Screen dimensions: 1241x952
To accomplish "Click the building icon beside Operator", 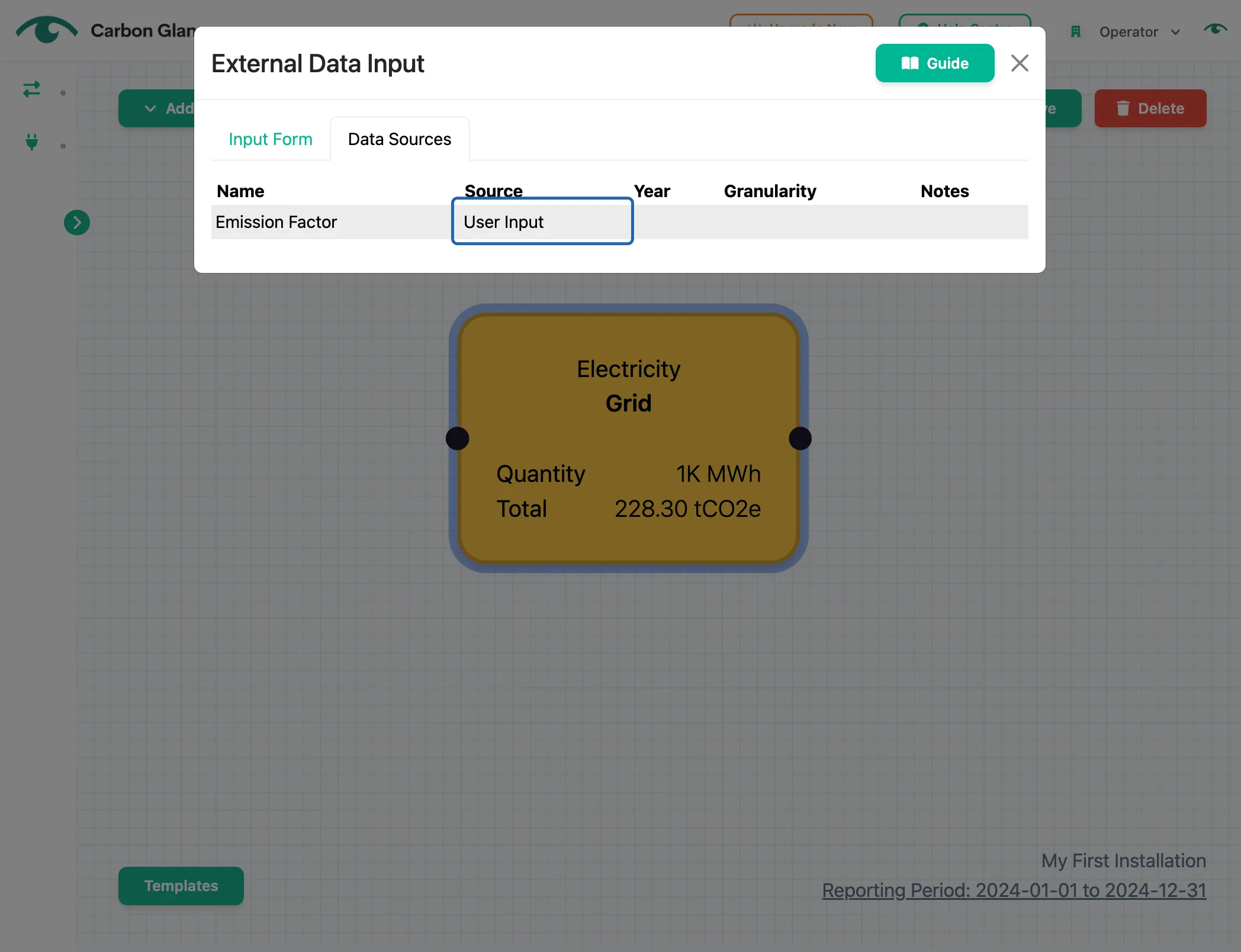I will 1076,32.
